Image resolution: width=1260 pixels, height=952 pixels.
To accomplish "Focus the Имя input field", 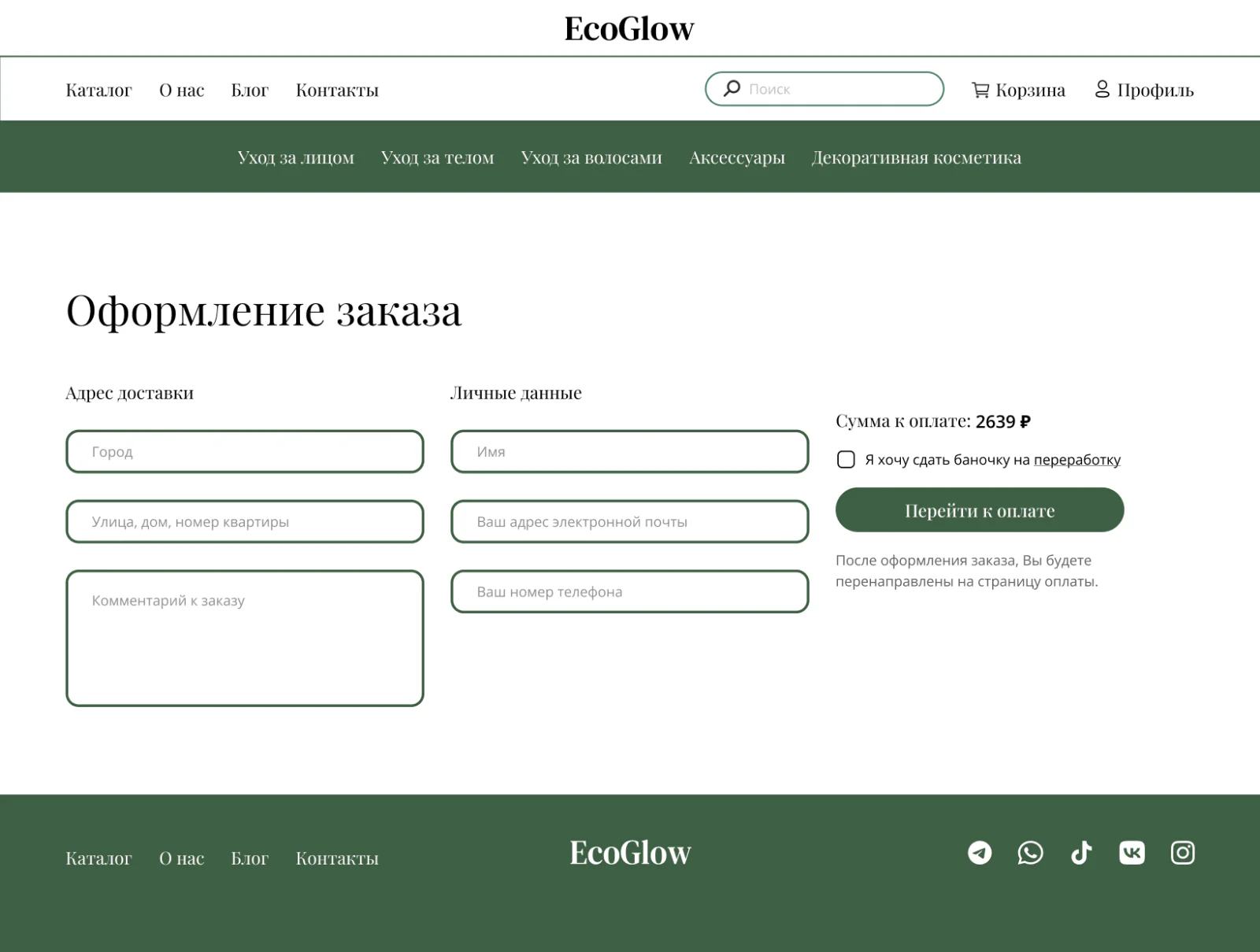I will pyautogui.click(x=630, y=451).
